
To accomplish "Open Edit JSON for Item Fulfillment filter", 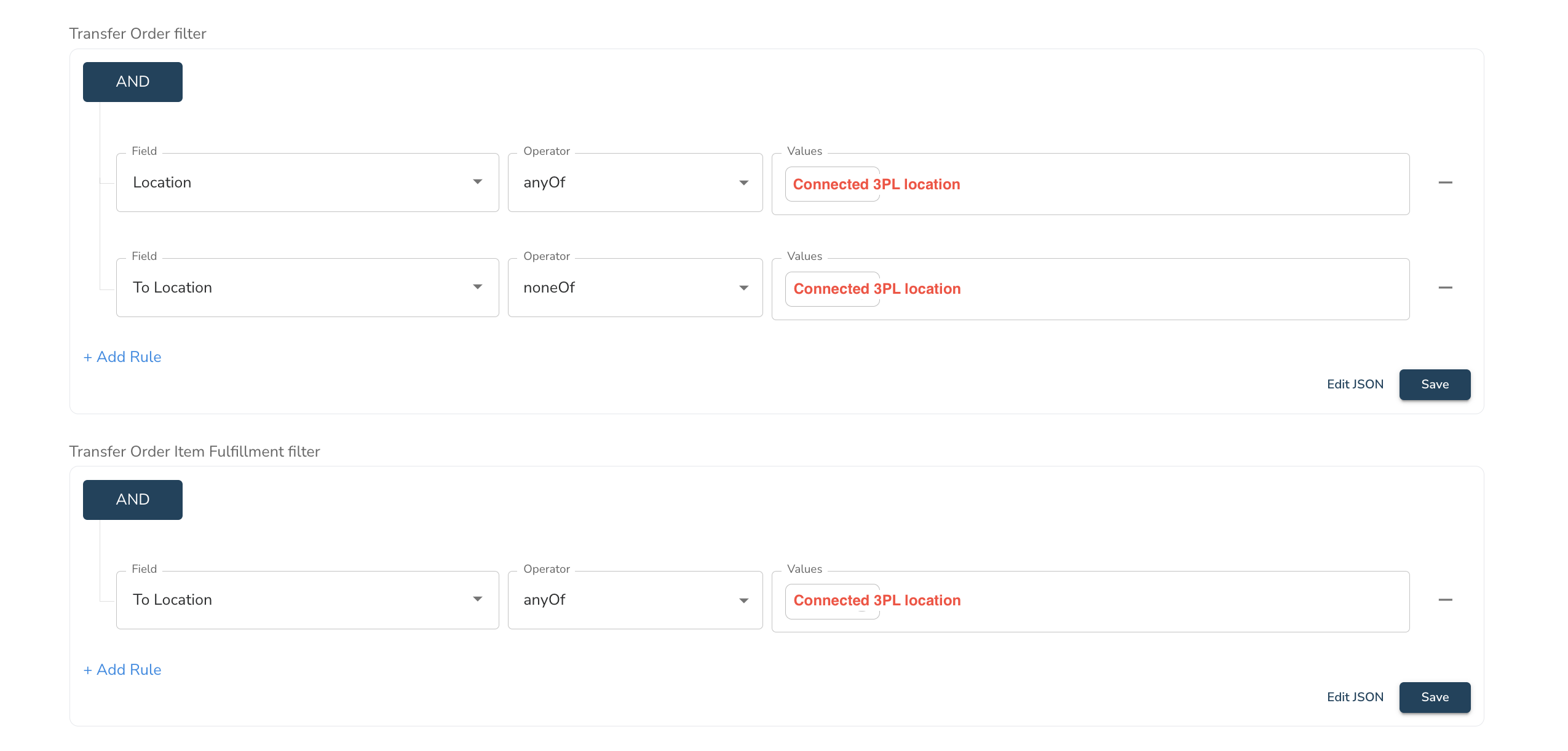I will pos(1355,698).
